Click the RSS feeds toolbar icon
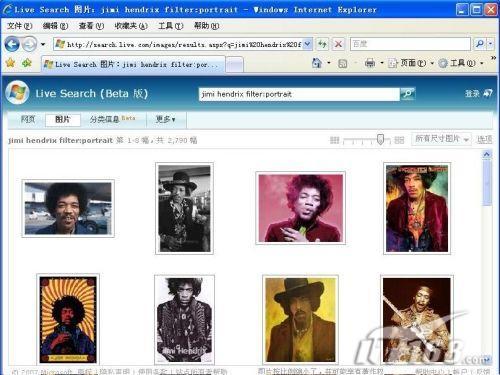This screenshot has width=500, height=375. 342,63
